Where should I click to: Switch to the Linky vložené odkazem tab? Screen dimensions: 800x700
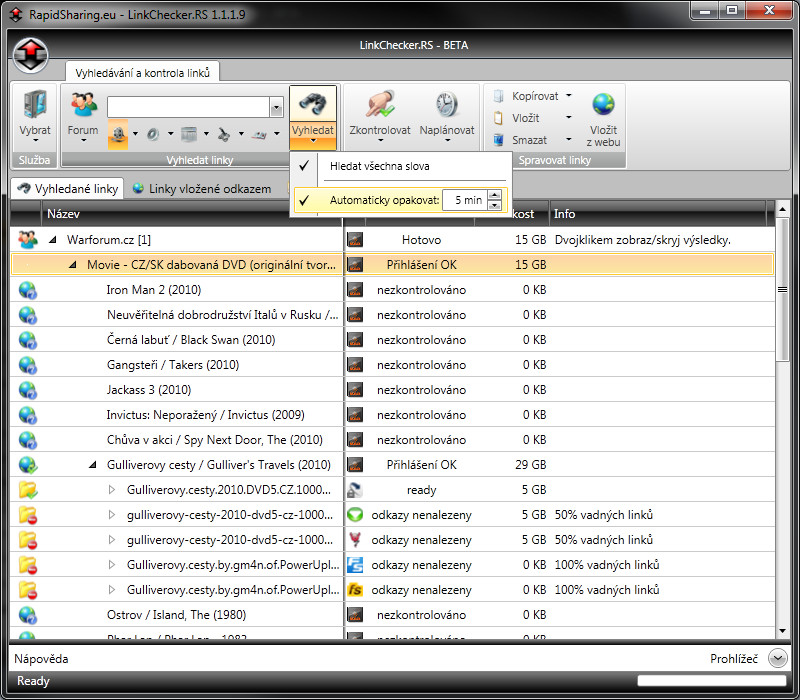202,189
